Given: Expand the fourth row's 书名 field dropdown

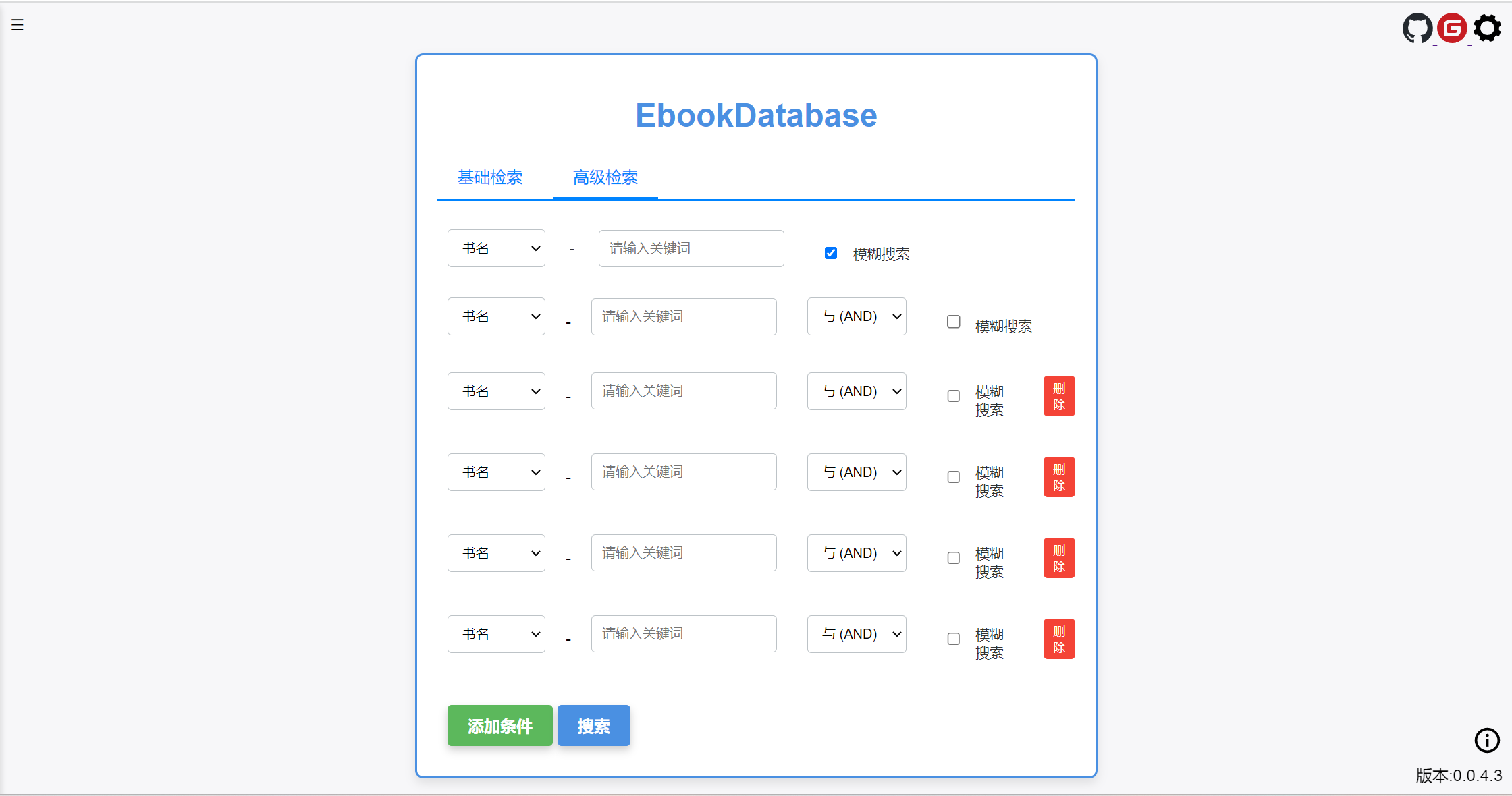Looking at the screenshot, I should (x=496, y=472).
